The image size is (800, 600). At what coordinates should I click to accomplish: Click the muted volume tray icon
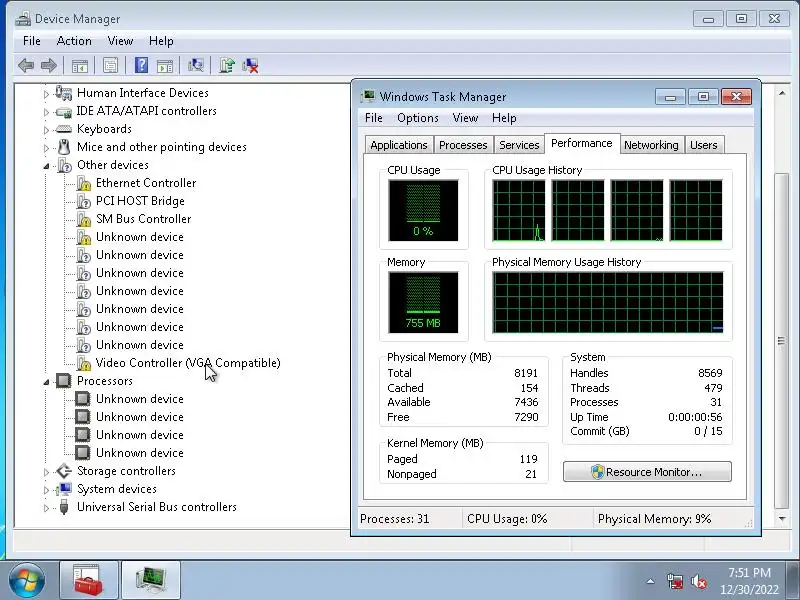pyautogui.click(x=698, y=582)
